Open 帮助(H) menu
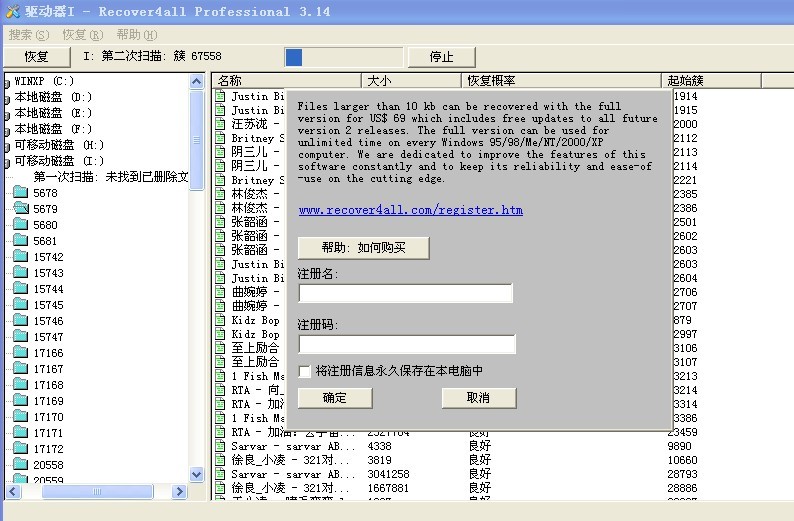 tap(137, 35)
